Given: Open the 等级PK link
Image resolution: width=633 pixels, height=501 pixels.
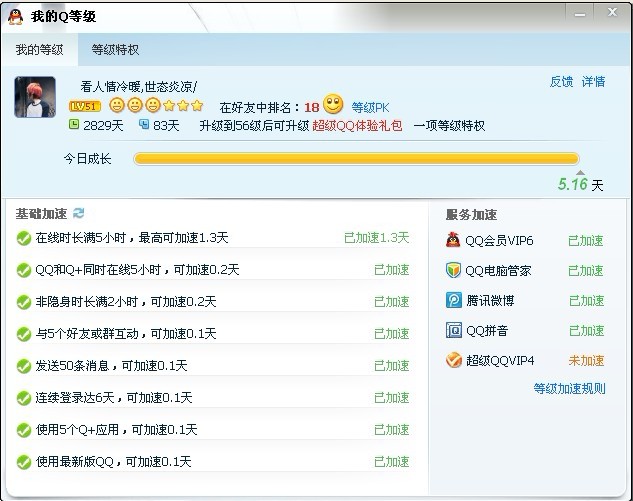Looking at the screenshot, I should 370,107.
